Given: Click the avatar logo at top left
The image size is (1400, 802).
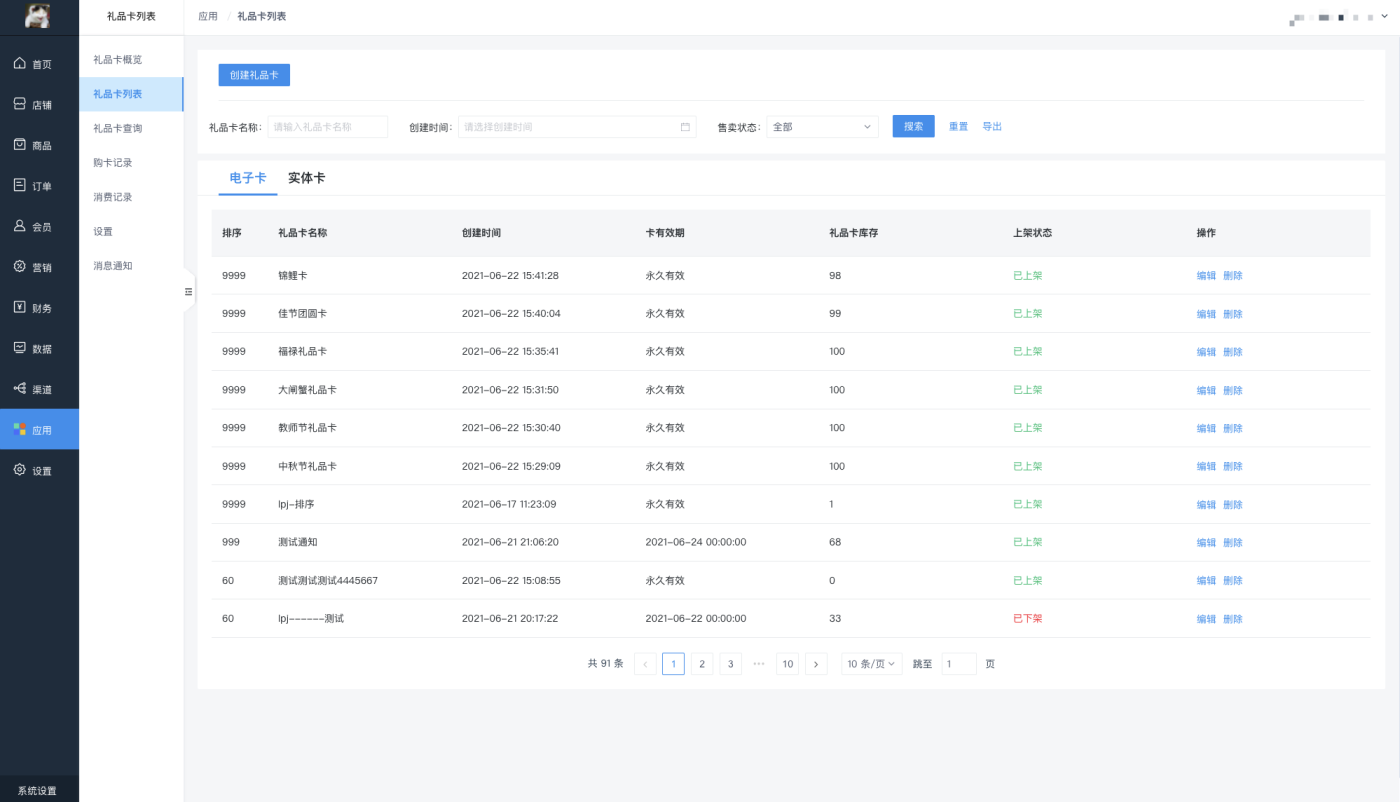Looking at the screenshot, I should 38,15.
